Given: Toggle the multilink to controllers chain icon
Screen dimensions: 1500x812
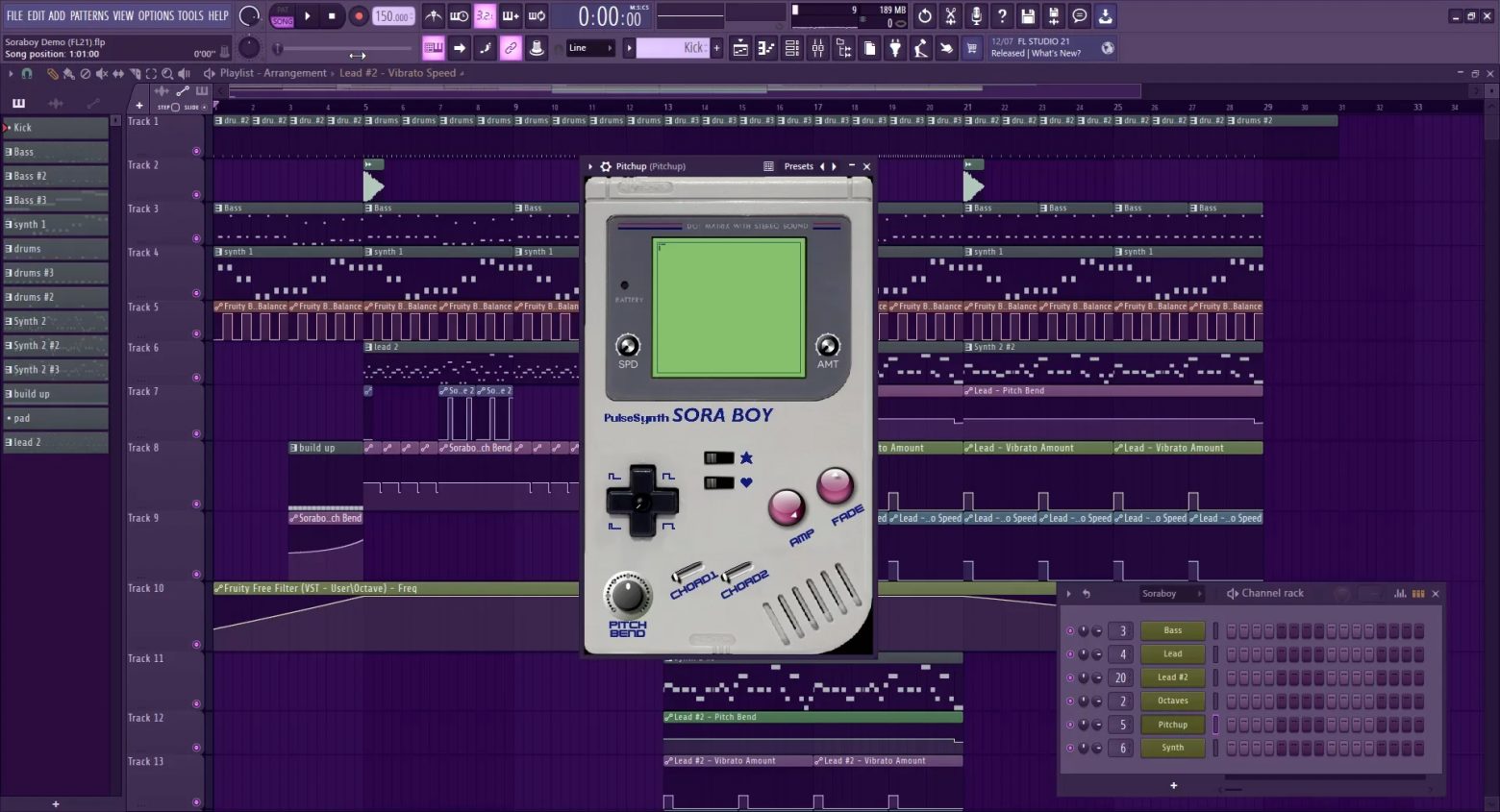Looking at the screenshot, I should pos(511,48).
